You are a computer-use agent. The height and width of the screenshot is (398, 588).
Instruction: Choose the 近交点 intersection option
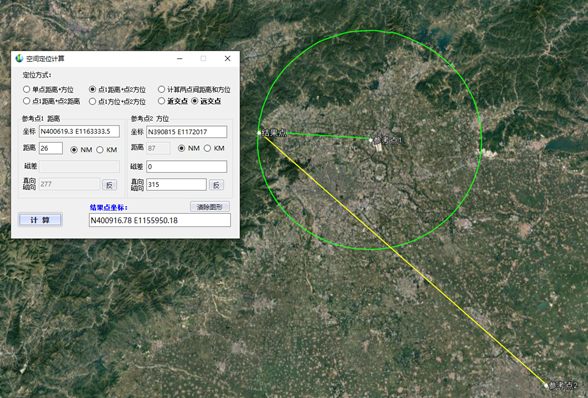point(173,101)
